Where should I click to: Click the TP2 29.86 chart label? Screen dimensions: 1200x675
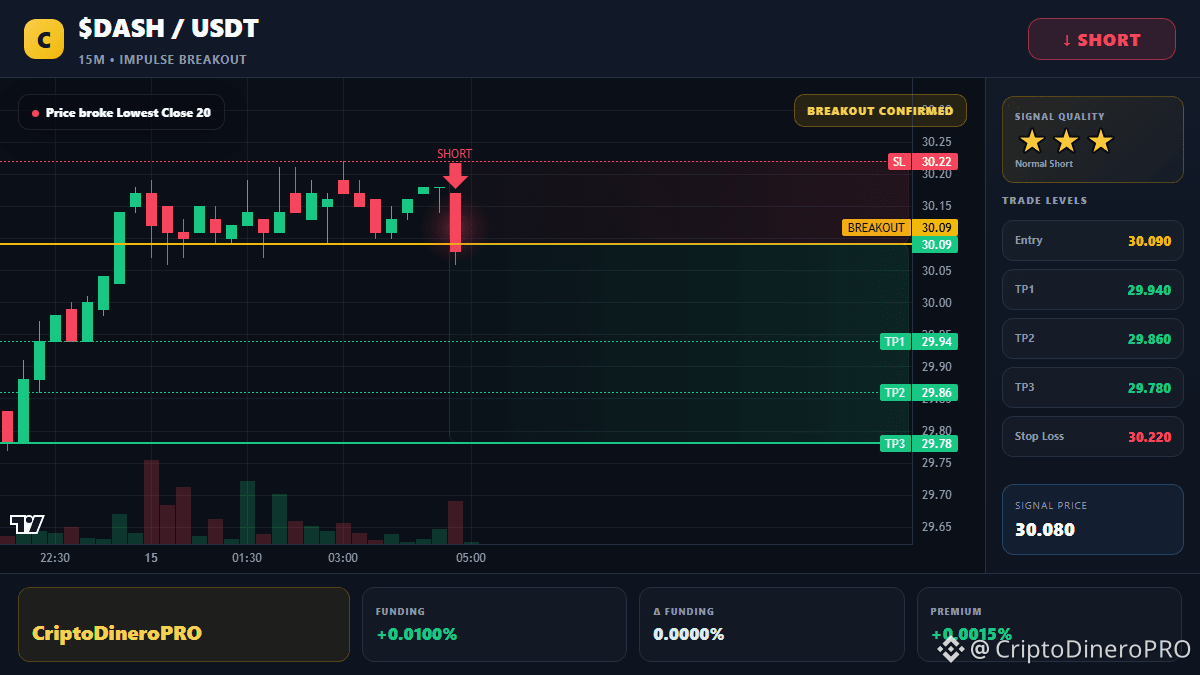click(x=918, y=393)
